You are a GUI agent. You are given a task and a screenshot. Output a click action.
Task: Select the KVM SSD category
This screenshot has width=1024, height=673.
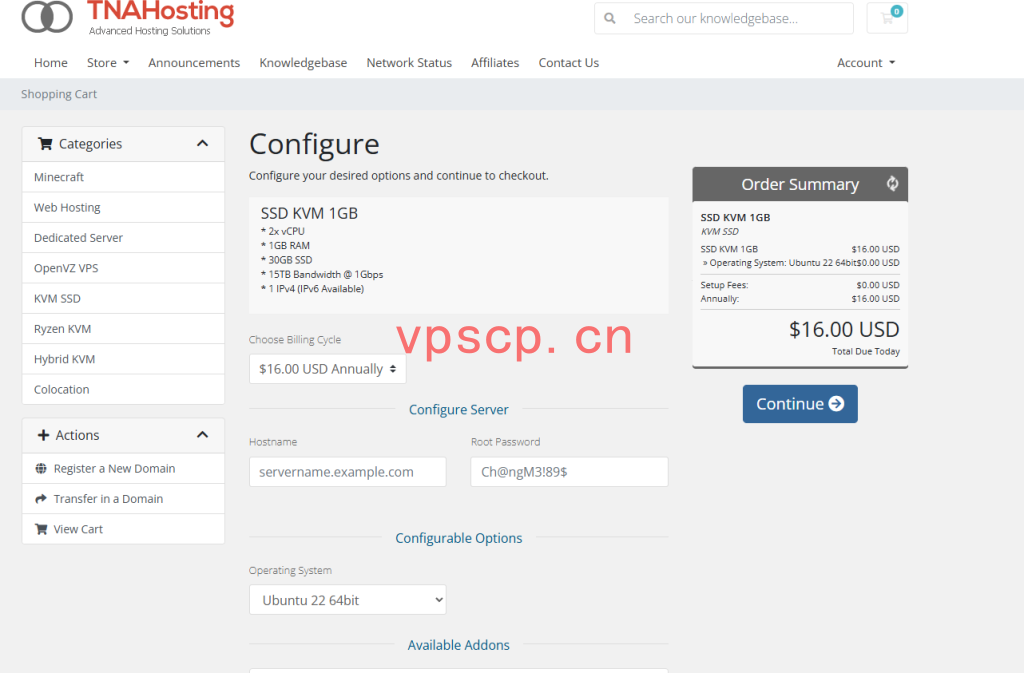(123, 298)
